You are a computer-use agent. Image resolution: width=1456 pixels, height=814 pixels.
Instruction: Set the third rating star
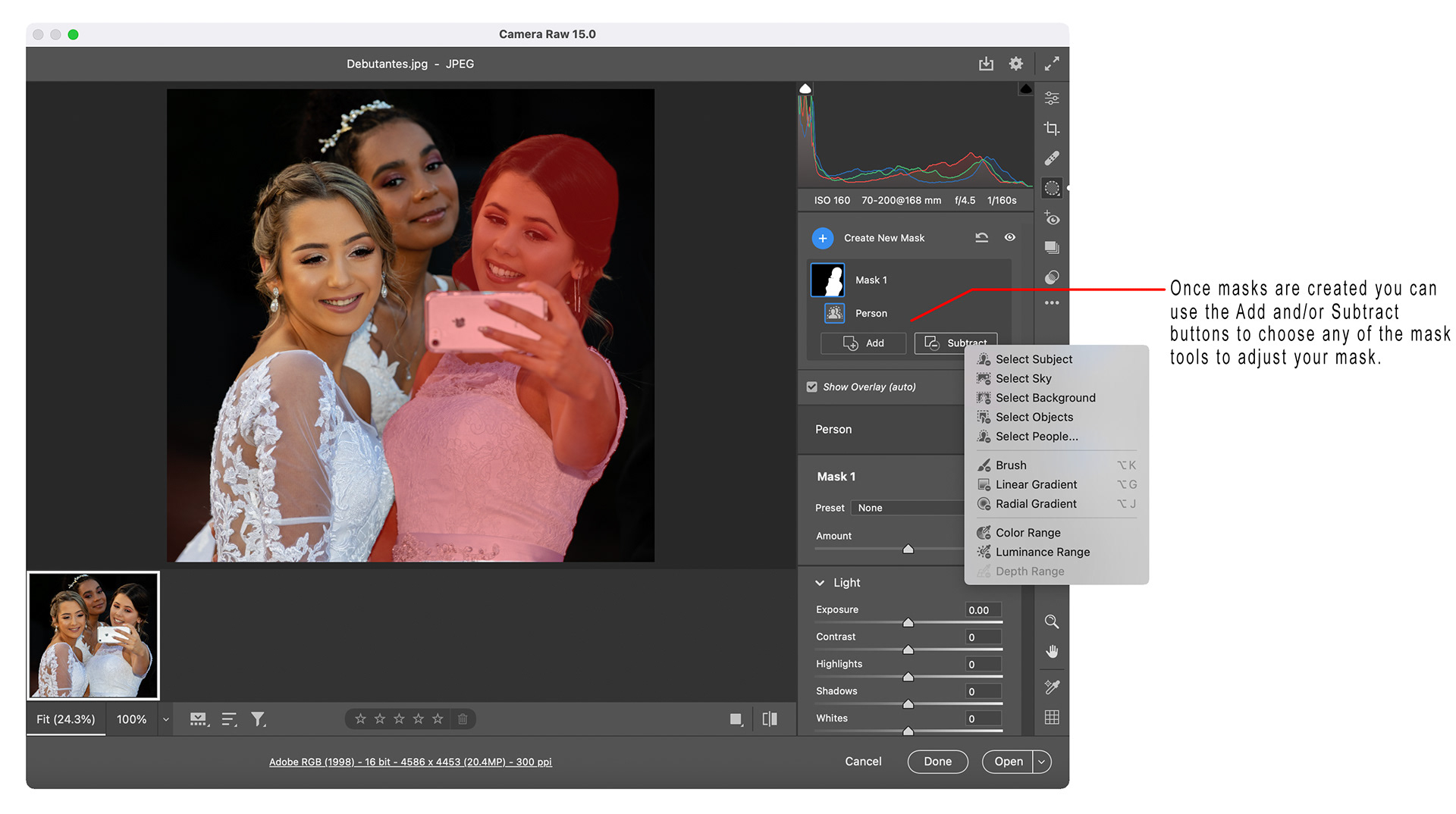[399, 719]
